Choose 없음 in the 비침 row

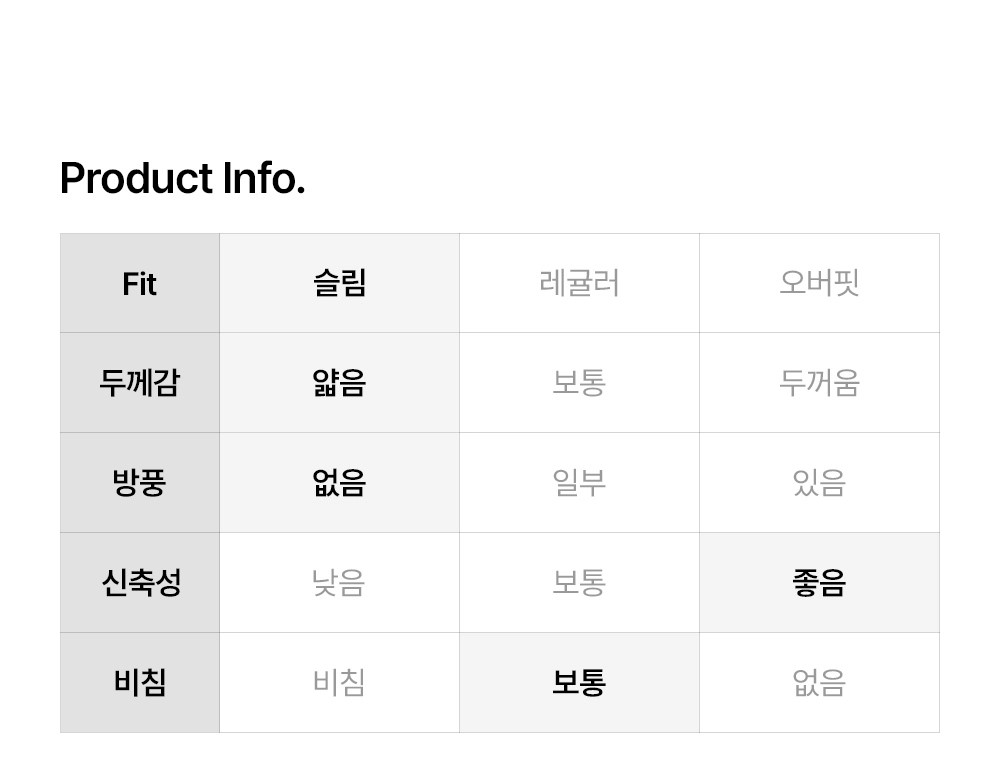819,683
